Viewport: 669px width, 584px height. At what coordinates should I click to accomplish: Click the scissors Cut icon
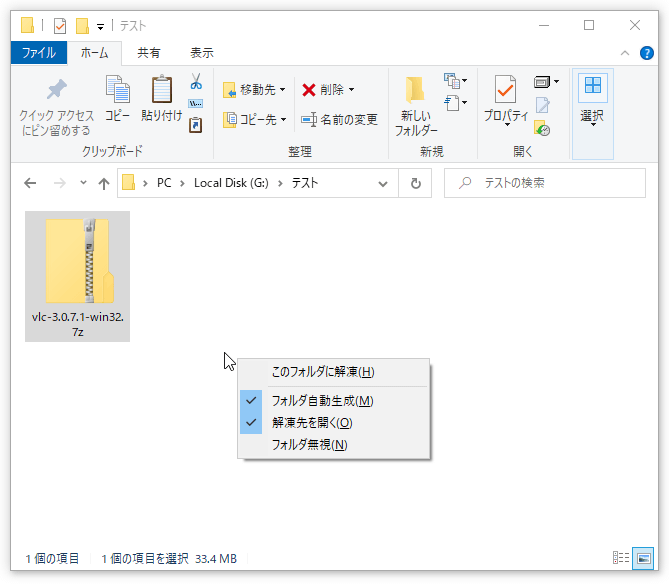[x=196, y=81]
